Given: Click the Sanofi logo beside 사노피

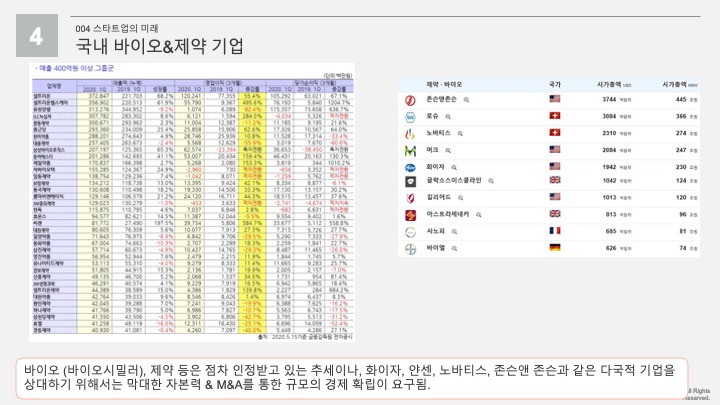Looking at the screenshot, I should pyautogui.click(x=410, y=232).
